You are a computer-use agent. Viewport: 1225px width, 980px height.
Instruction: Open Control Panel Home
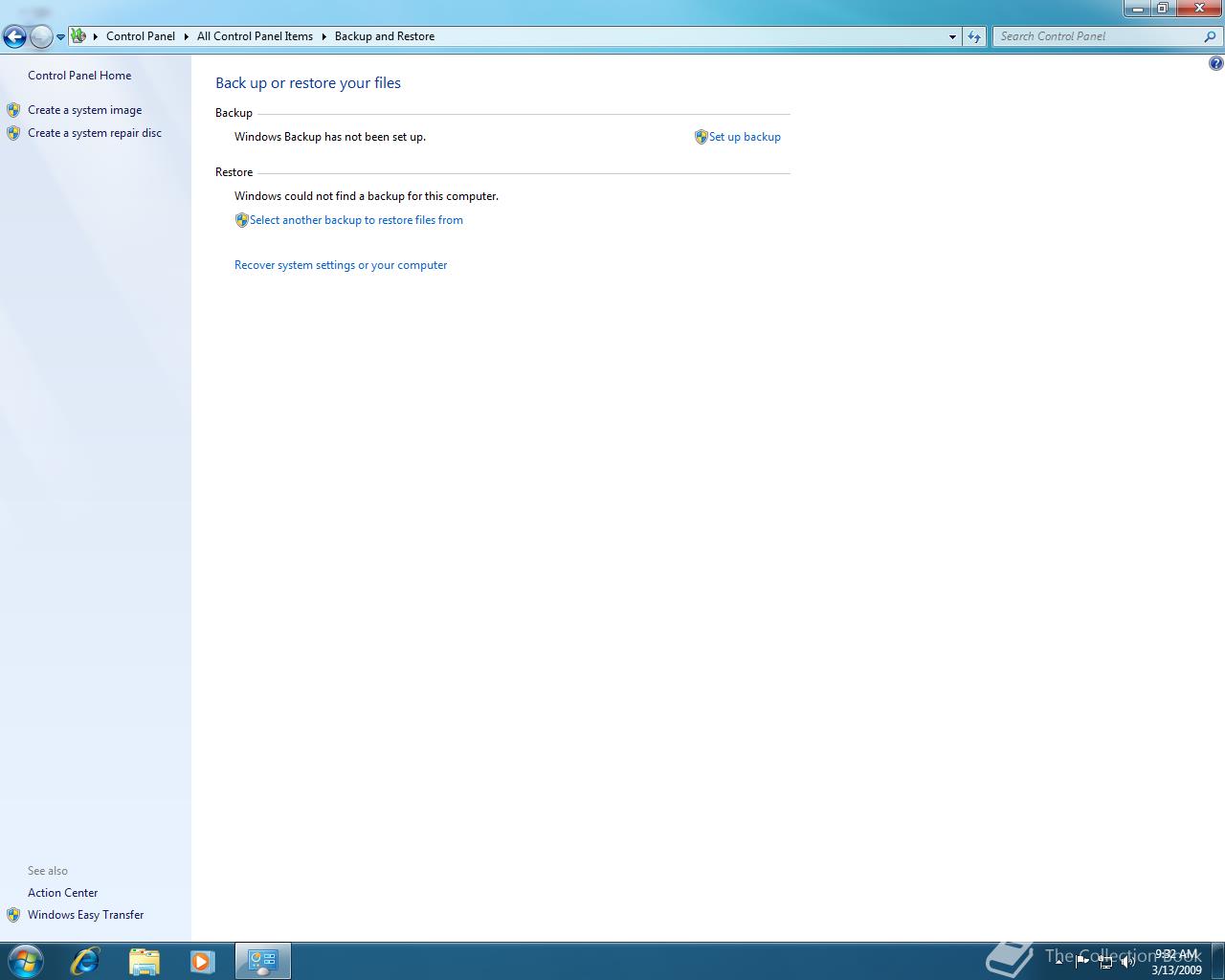(x=79, y=76)
